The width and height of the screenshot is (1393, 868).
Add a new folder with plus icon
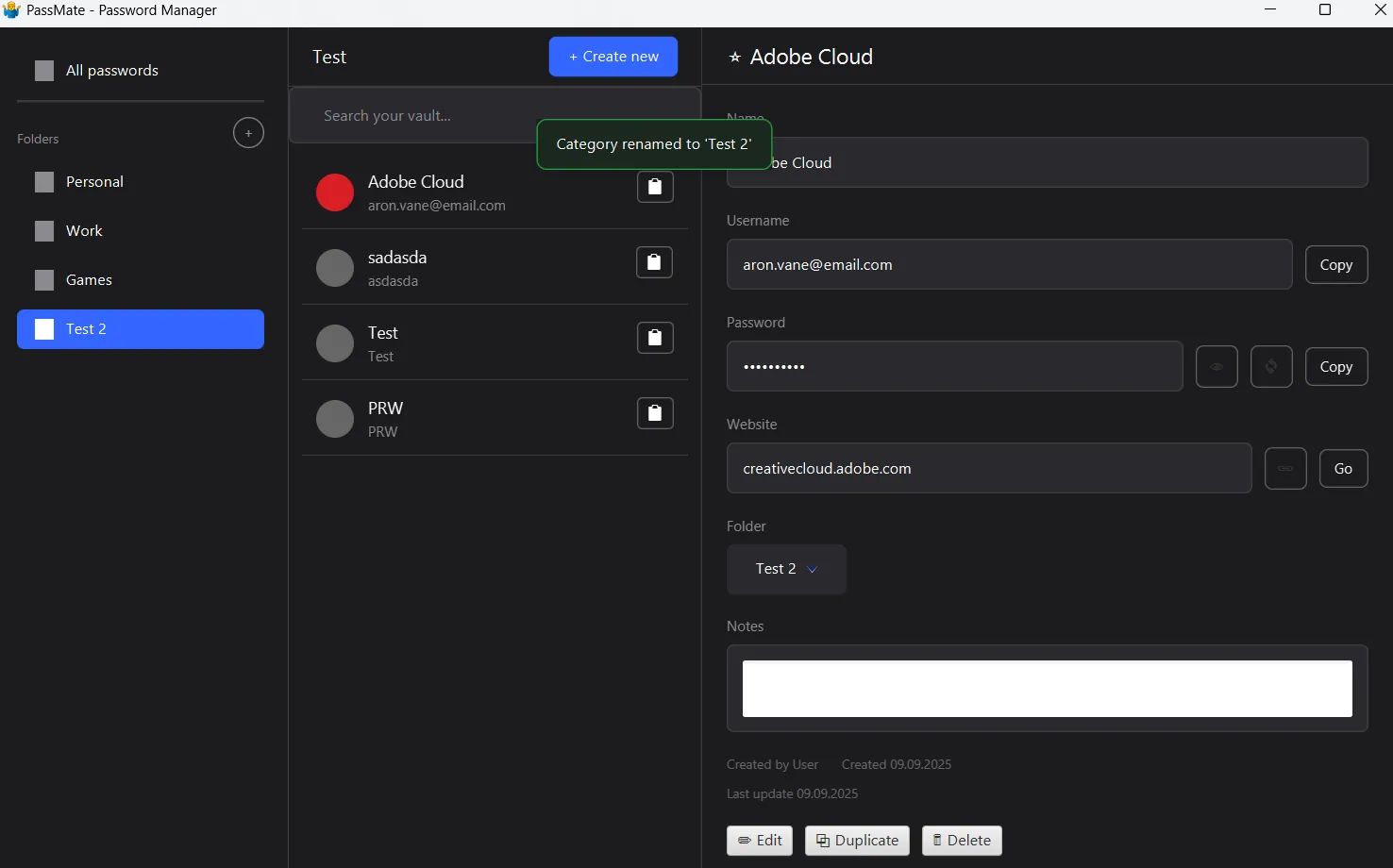pos(248,133)
